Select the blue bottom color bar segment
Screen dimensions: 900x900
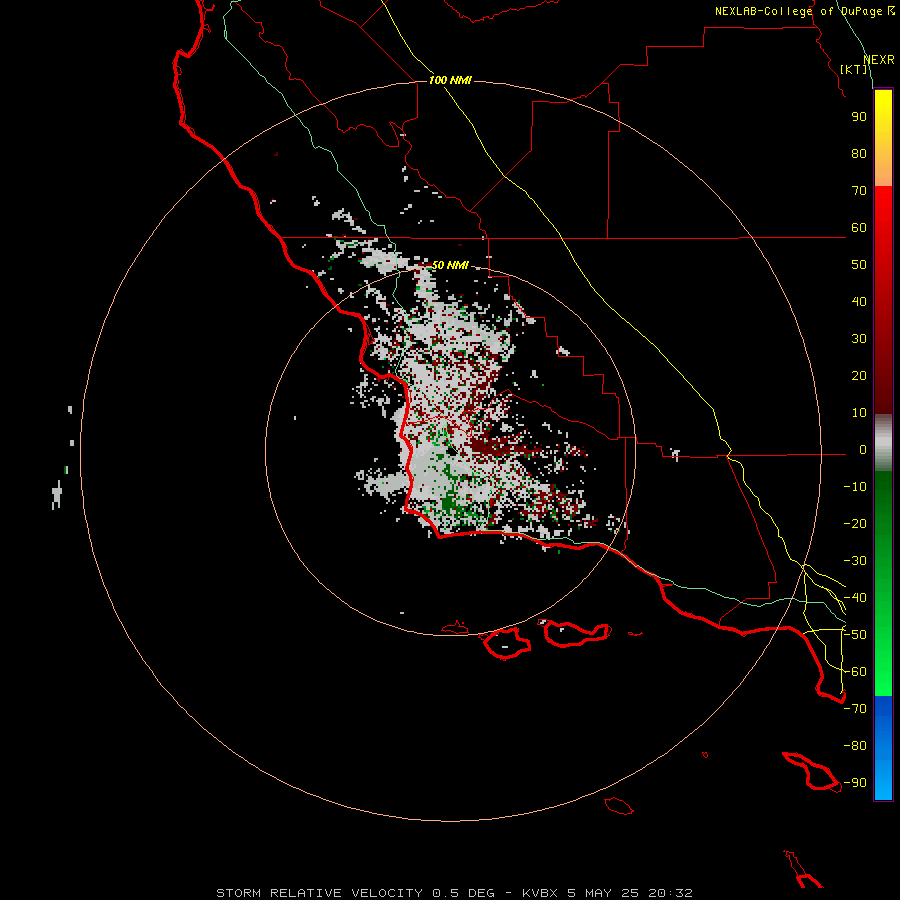coord(883,748)
